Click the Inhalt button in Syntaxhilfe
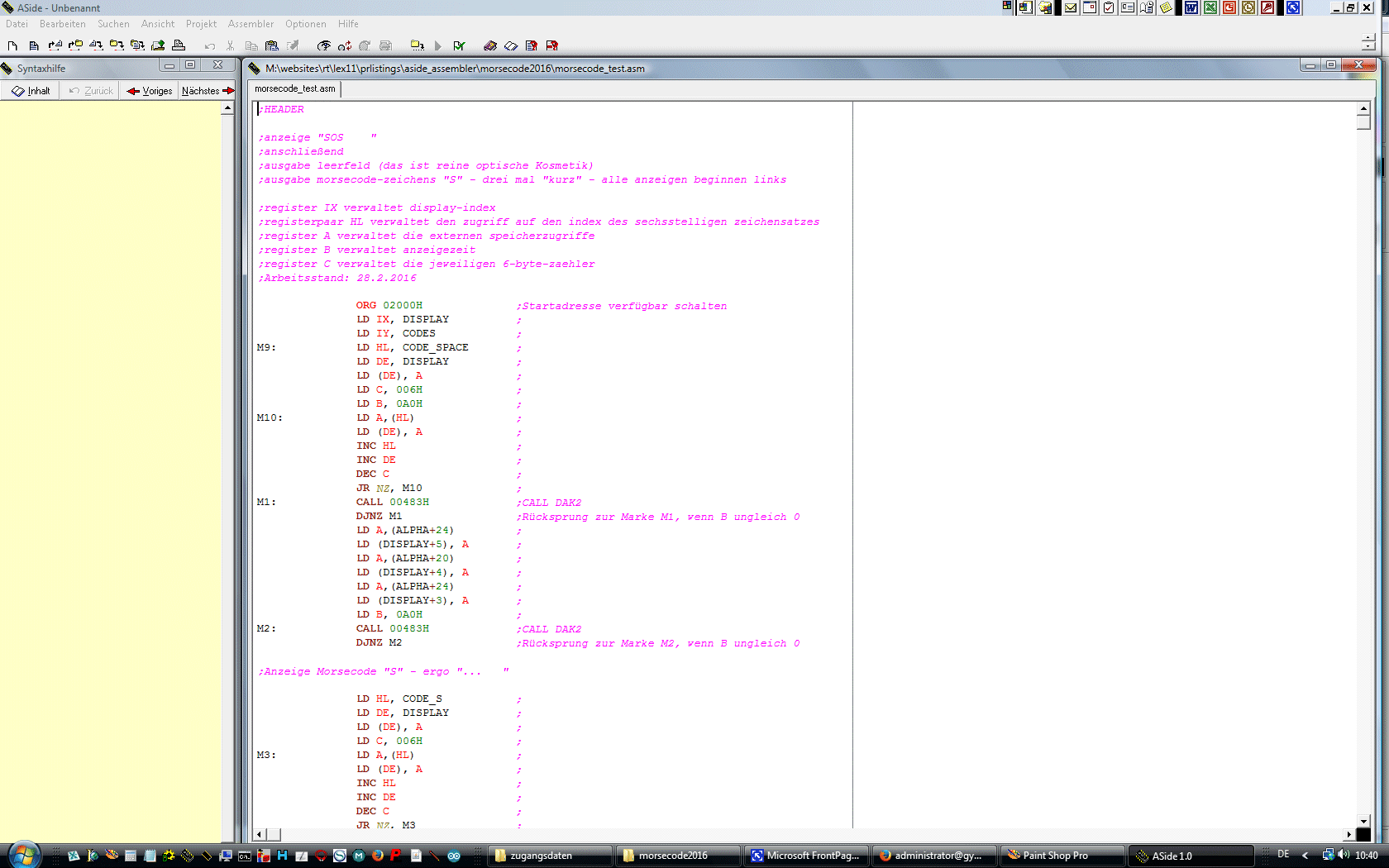 (x=31, y=91)
